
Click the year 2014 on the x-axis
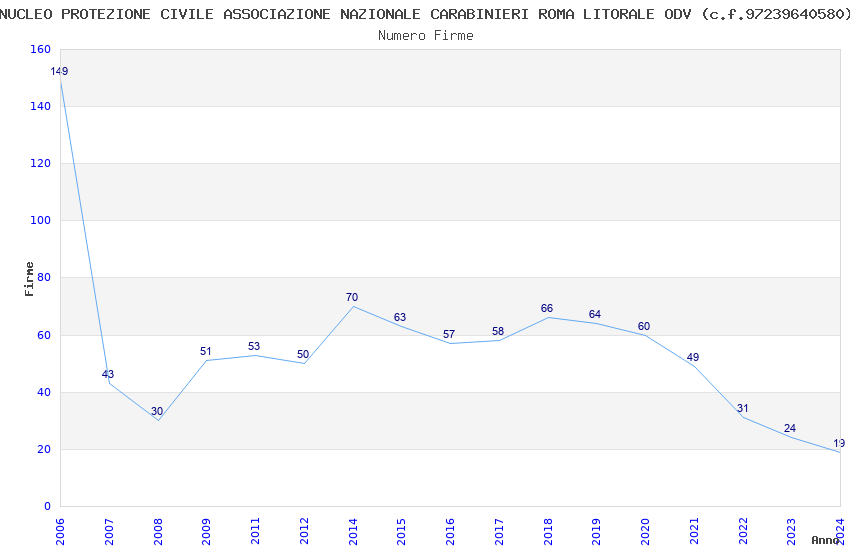pos(353,532)
